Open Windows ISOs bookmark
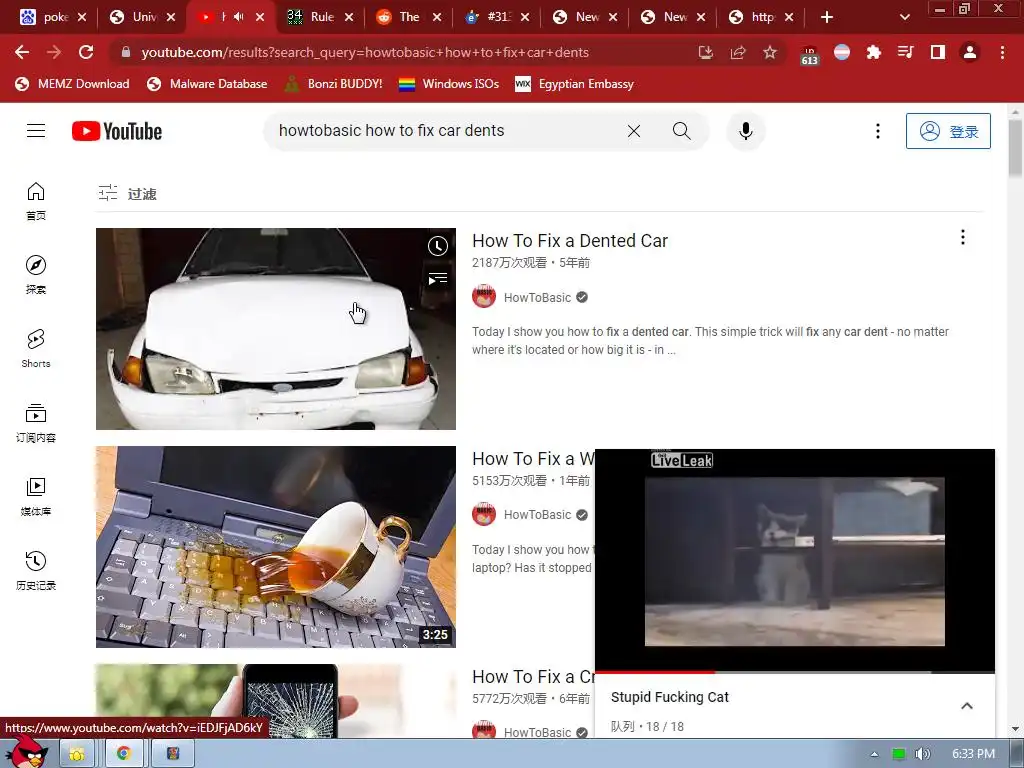 (x=449, y=84)
